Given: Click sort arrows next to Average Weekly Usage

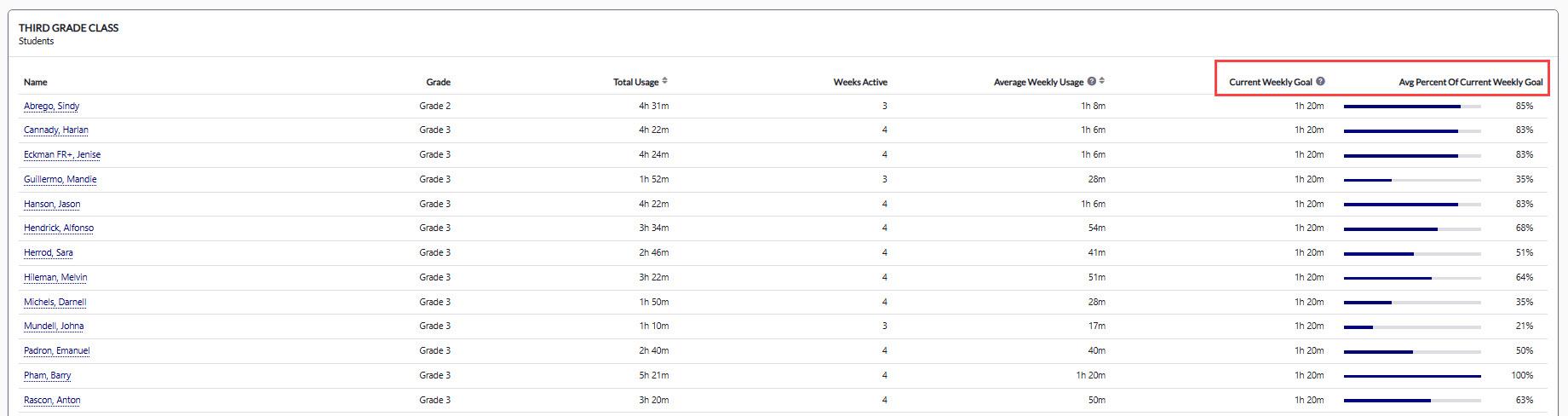Looking at the screenshot, I should [x=1102, y=81].
